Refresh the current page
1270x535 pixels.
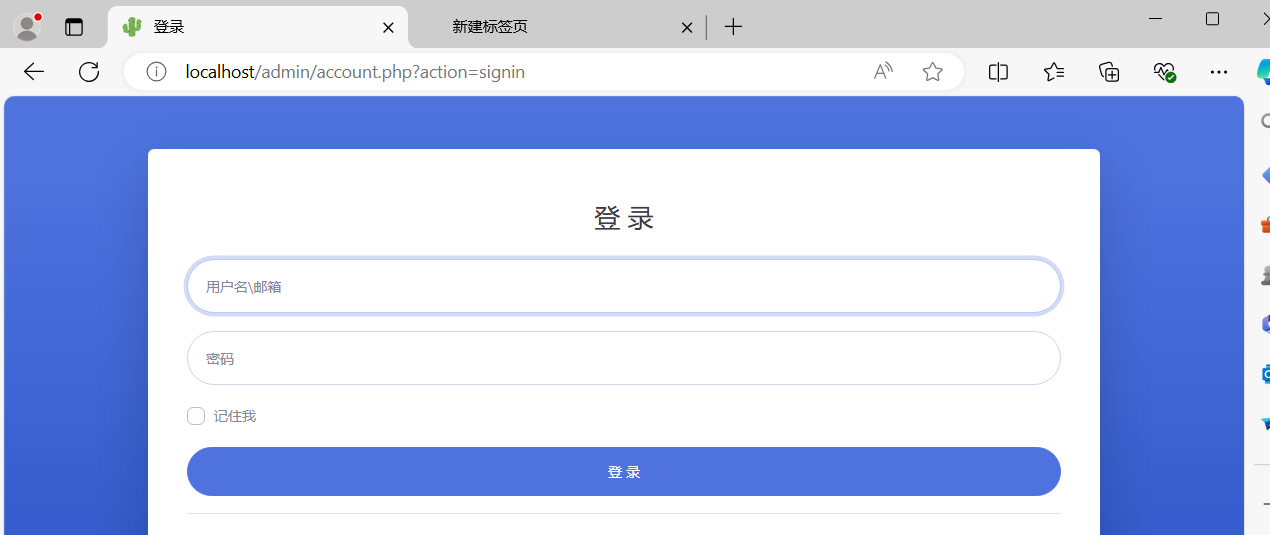89,72
